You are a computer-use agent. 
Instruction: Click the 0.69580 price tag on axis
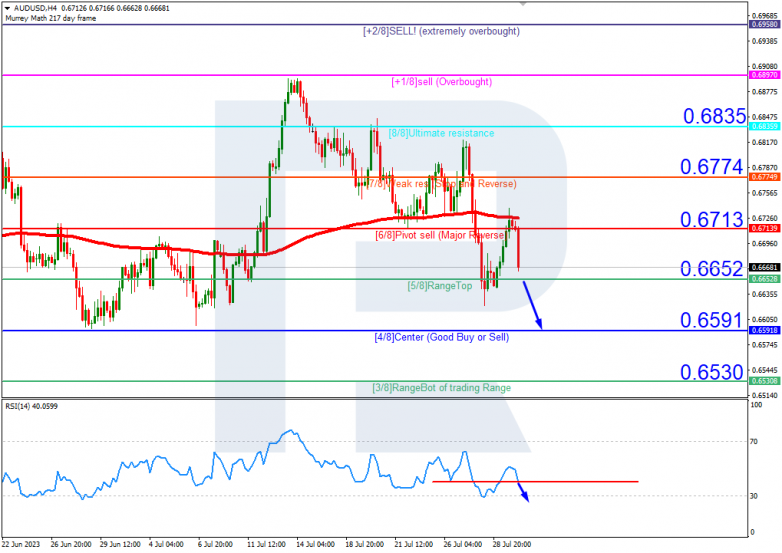(765, 24)
